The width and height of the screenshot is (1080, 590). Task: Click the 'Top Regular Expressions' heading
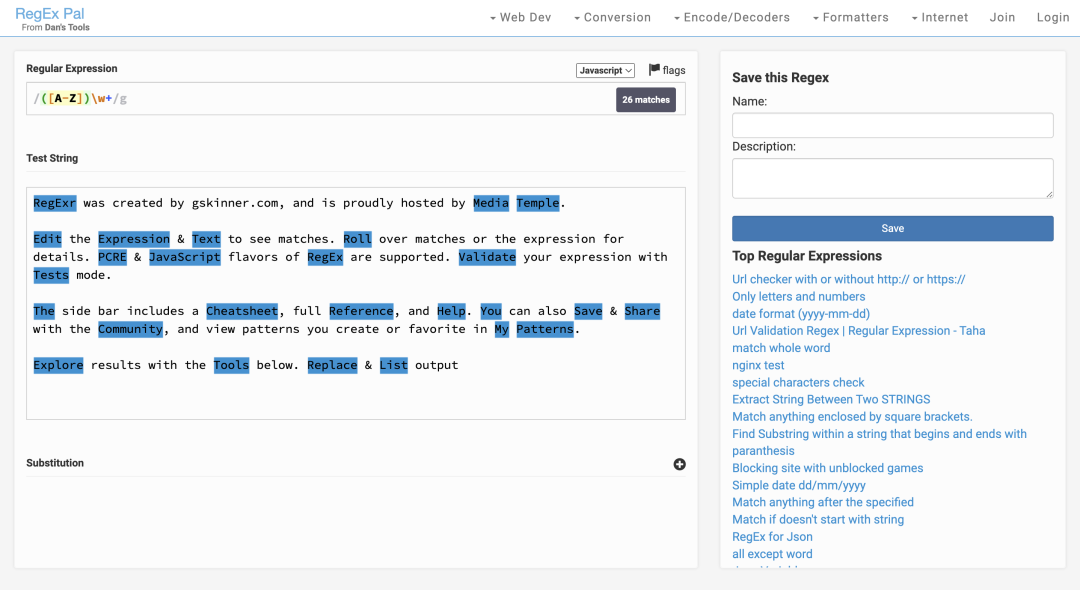click(807, 256)
